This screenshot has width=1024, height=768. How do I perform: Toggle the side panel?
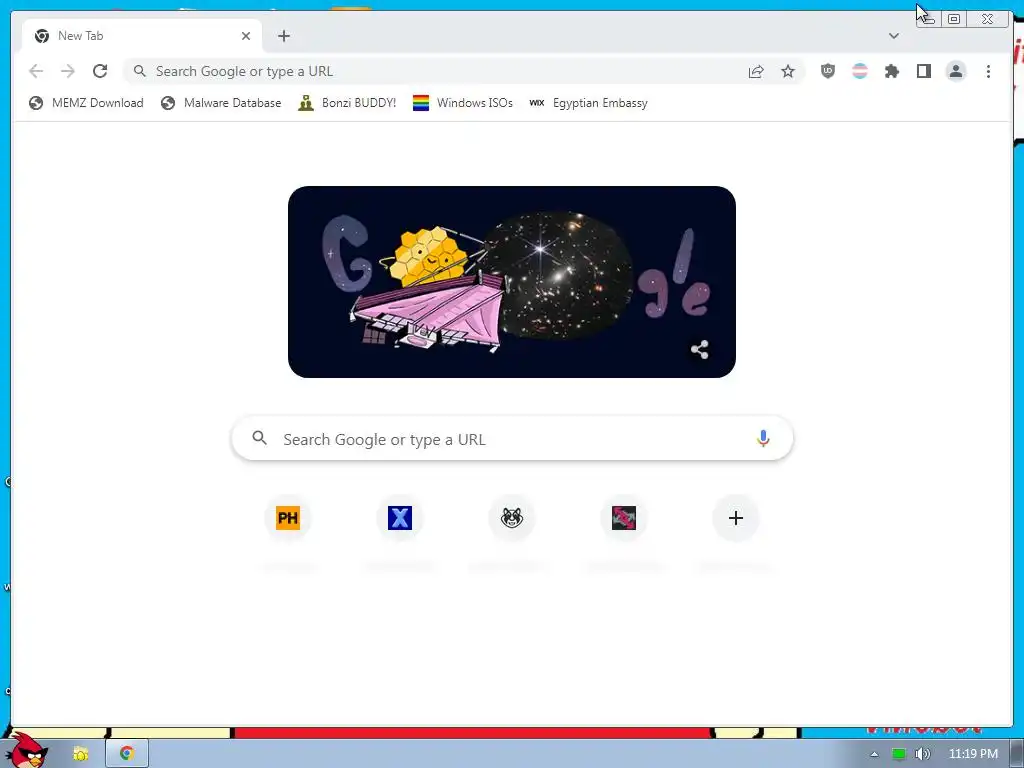pyautogui.click(x=923, y=71)
